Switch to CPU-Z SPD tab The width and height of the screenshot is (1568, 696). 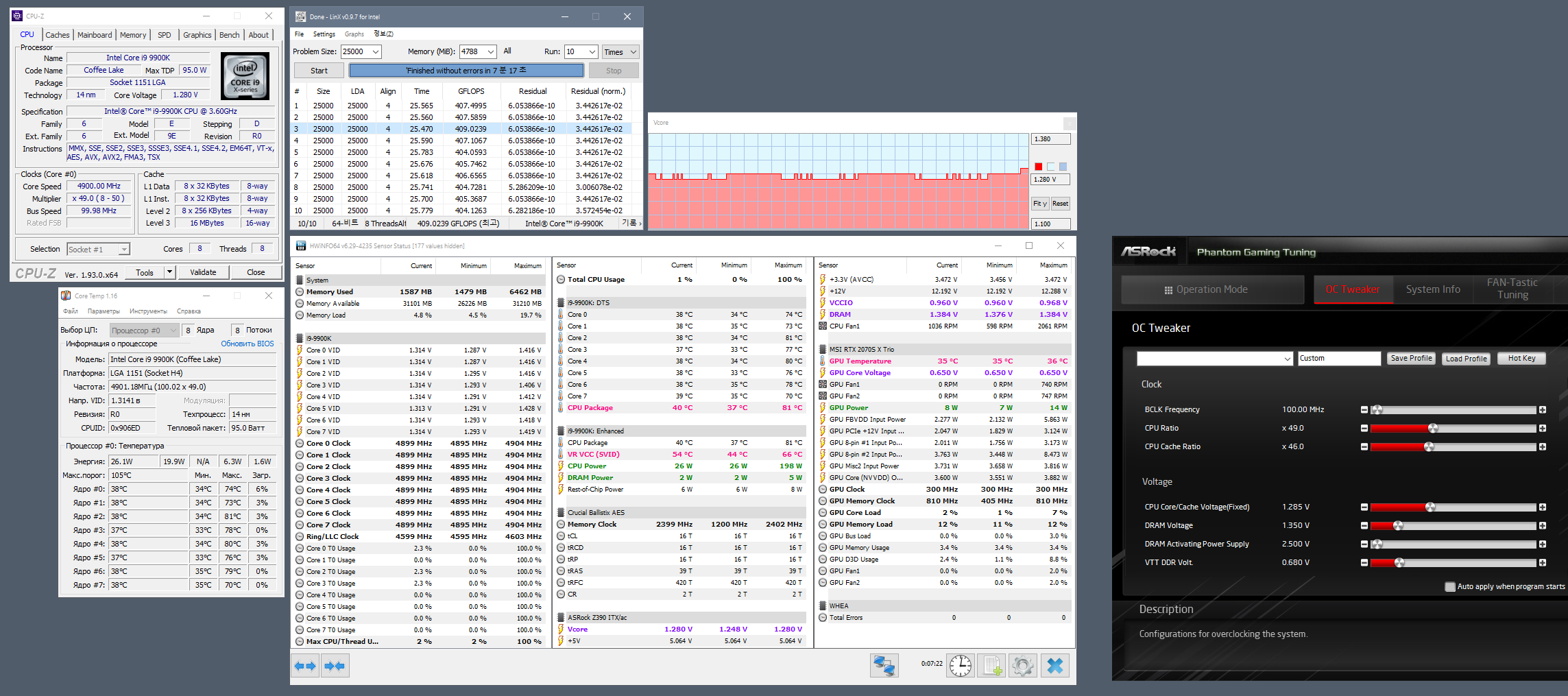(165, 35)
